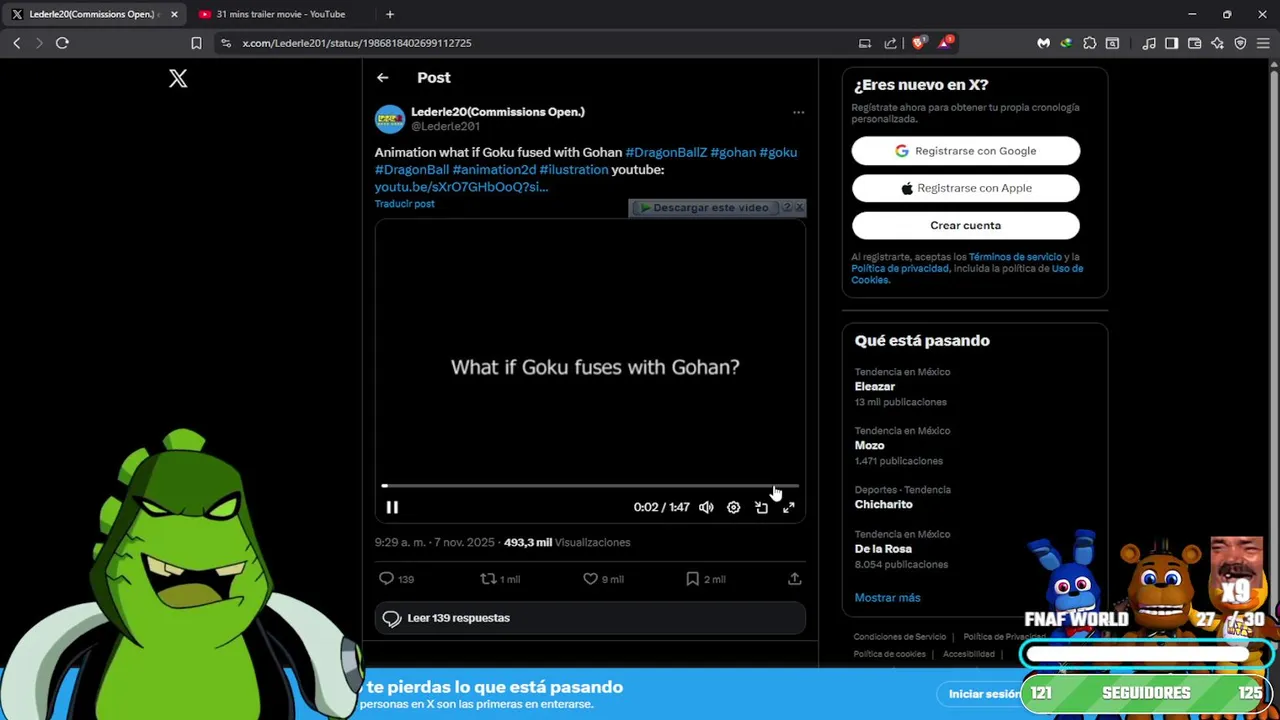Click the #DragonBallZ hashtag

[666, 152]
